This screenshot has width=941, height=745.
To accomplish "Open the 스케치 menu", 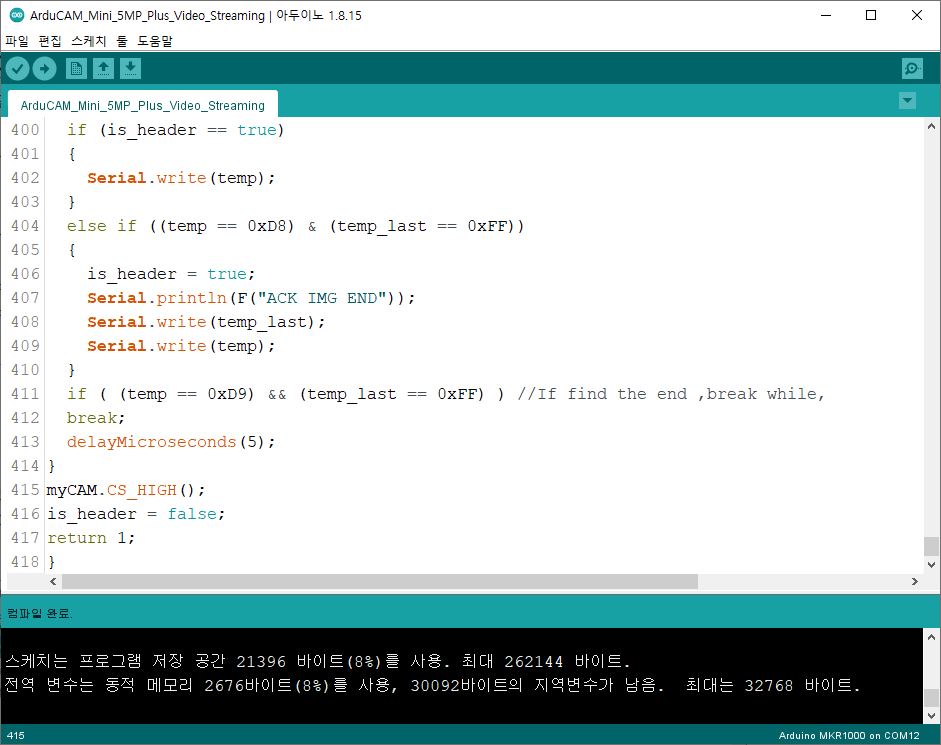I will click(89, 41).
